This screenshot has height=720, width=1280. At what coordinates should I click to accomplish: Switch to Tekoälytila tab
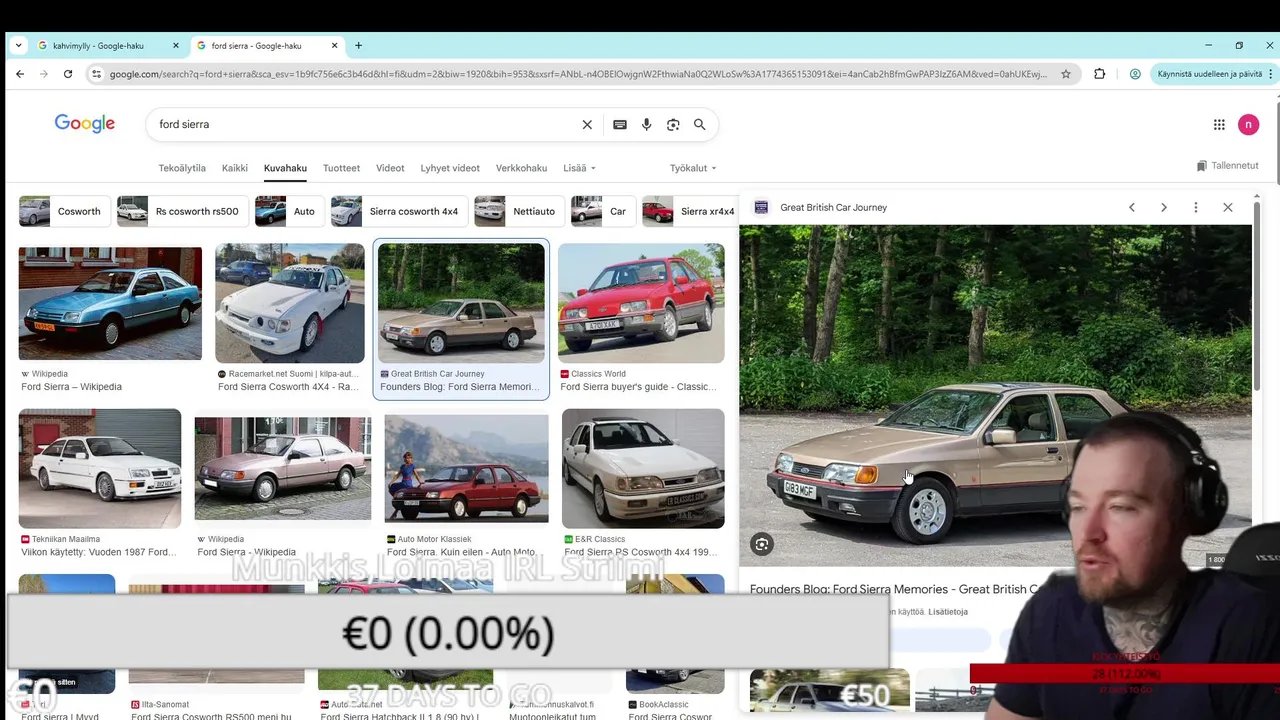(x=182, y=168)
